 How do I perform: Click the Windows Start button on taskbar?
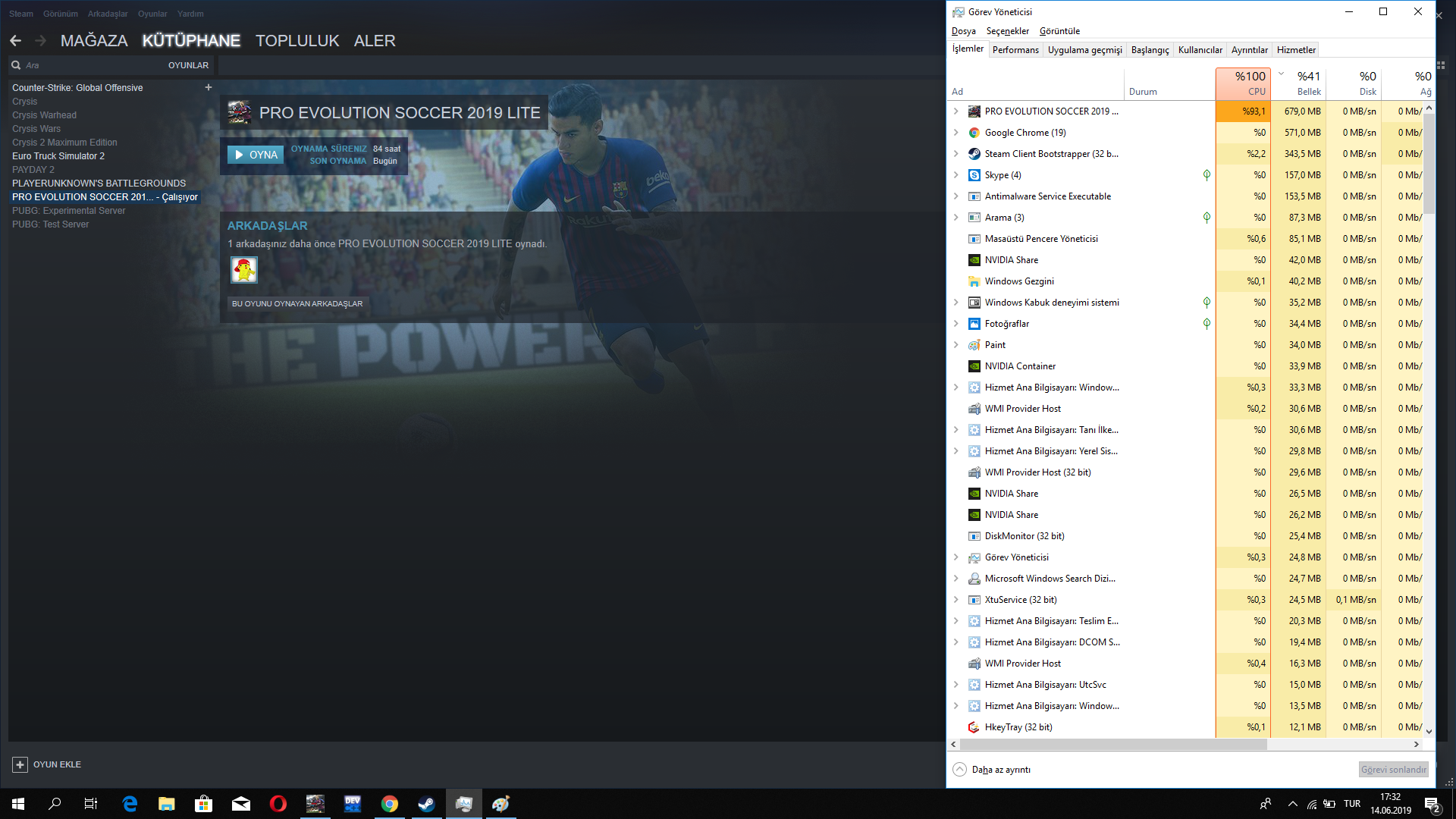point(18,804)
